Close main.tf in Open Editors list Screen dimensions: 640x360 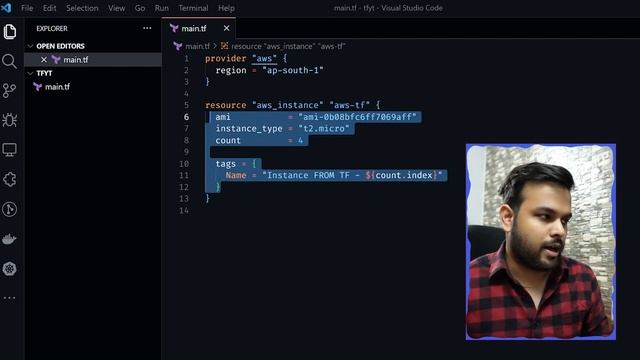tap(44, 60)
